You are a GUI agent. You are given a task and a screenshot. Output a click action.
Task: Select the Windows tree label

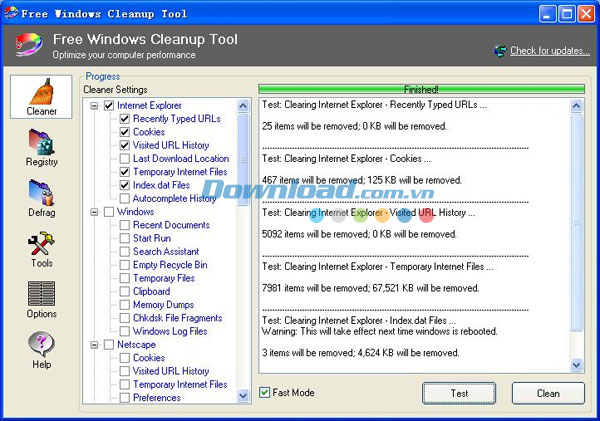pos(135,212)
